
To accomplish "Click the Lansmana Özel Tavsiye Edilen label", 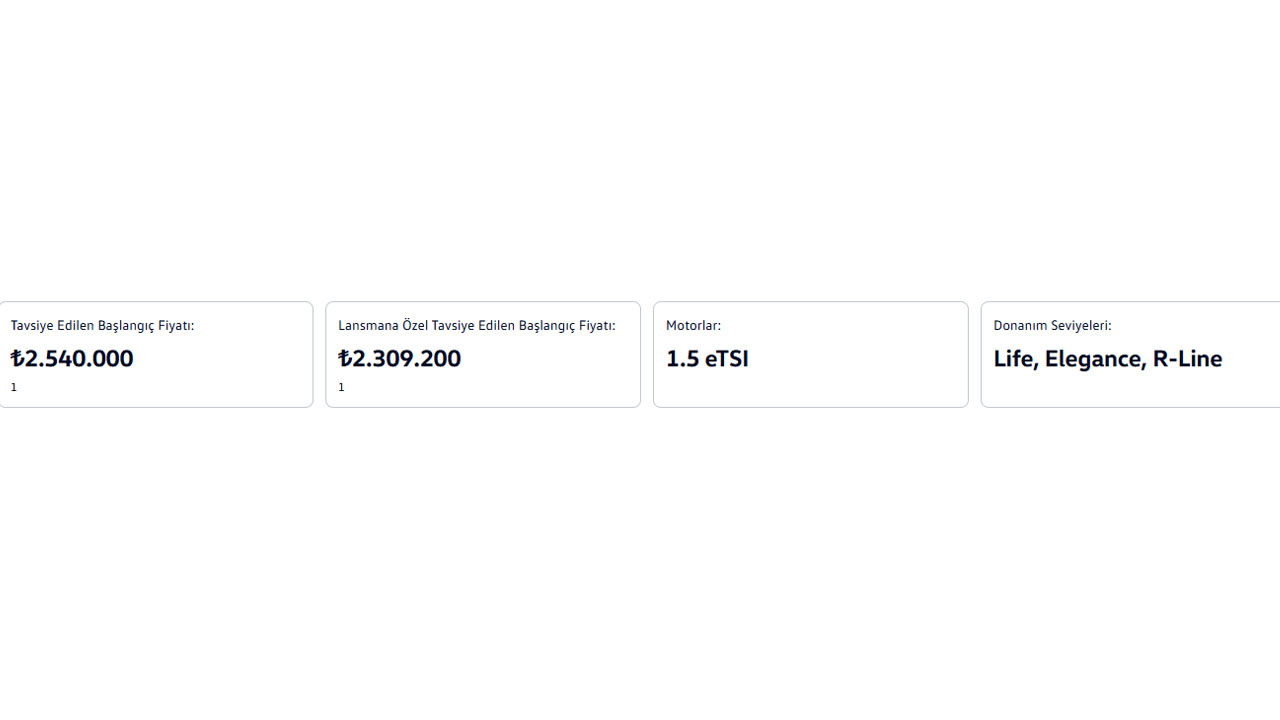I will 476,326.
